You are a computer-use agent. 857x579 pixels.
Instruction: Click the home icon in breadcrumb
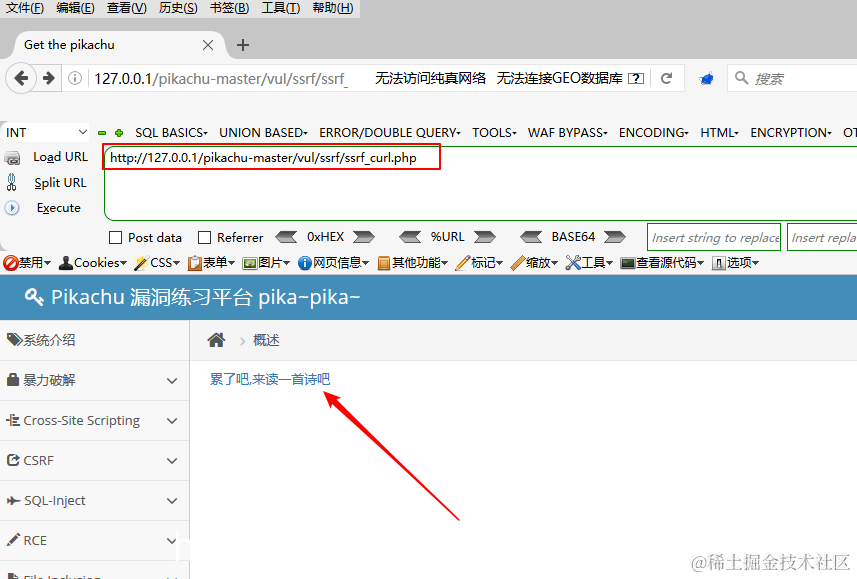(216, 340)
